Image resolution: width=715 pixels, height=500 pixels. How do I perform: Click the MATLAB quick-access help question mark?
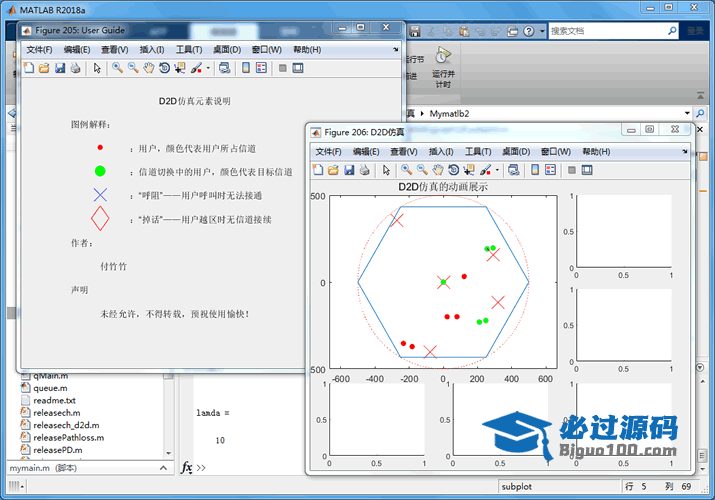coord(528,31)
